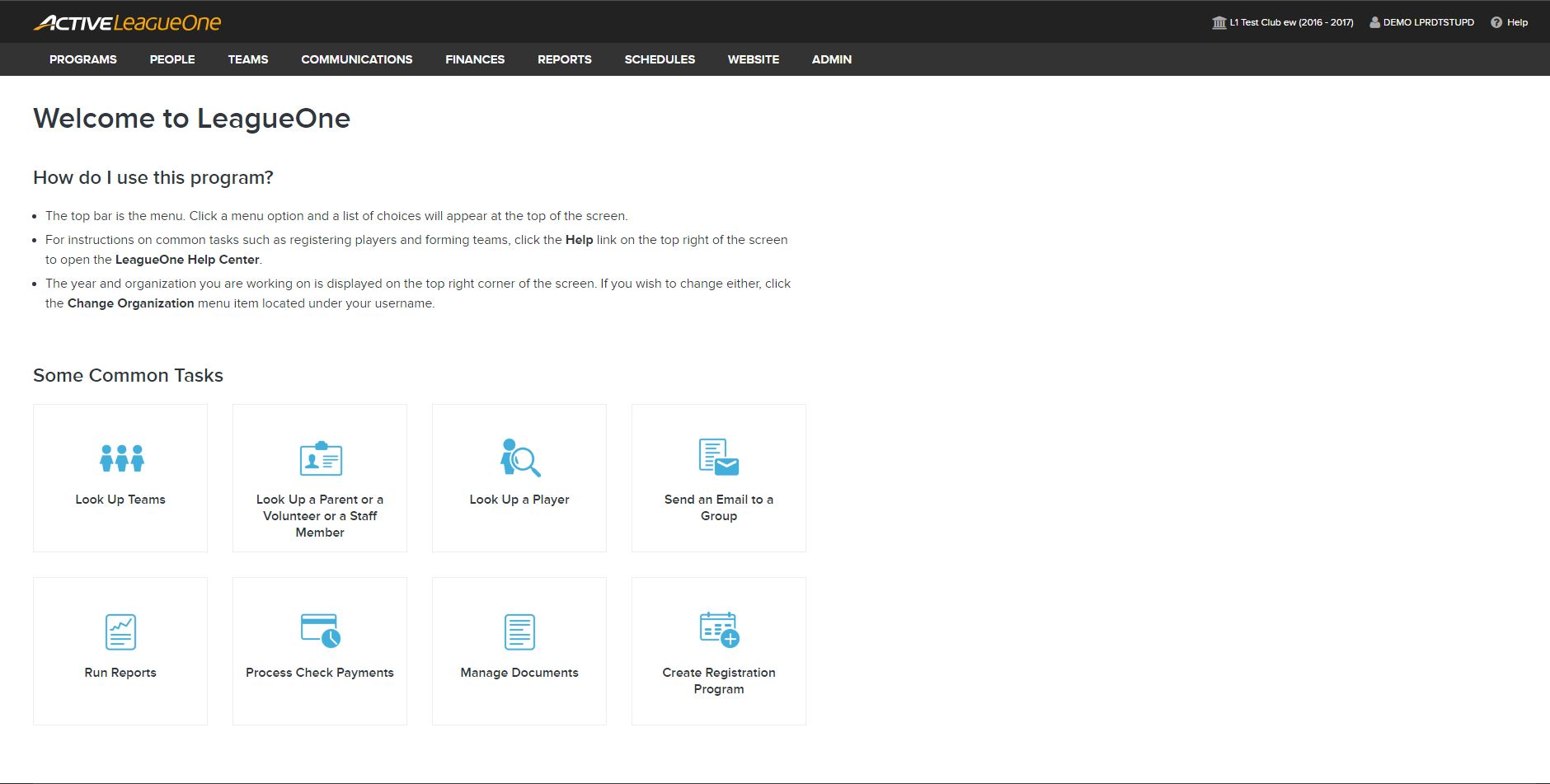Click the Help link text in header

point(1518,22)
